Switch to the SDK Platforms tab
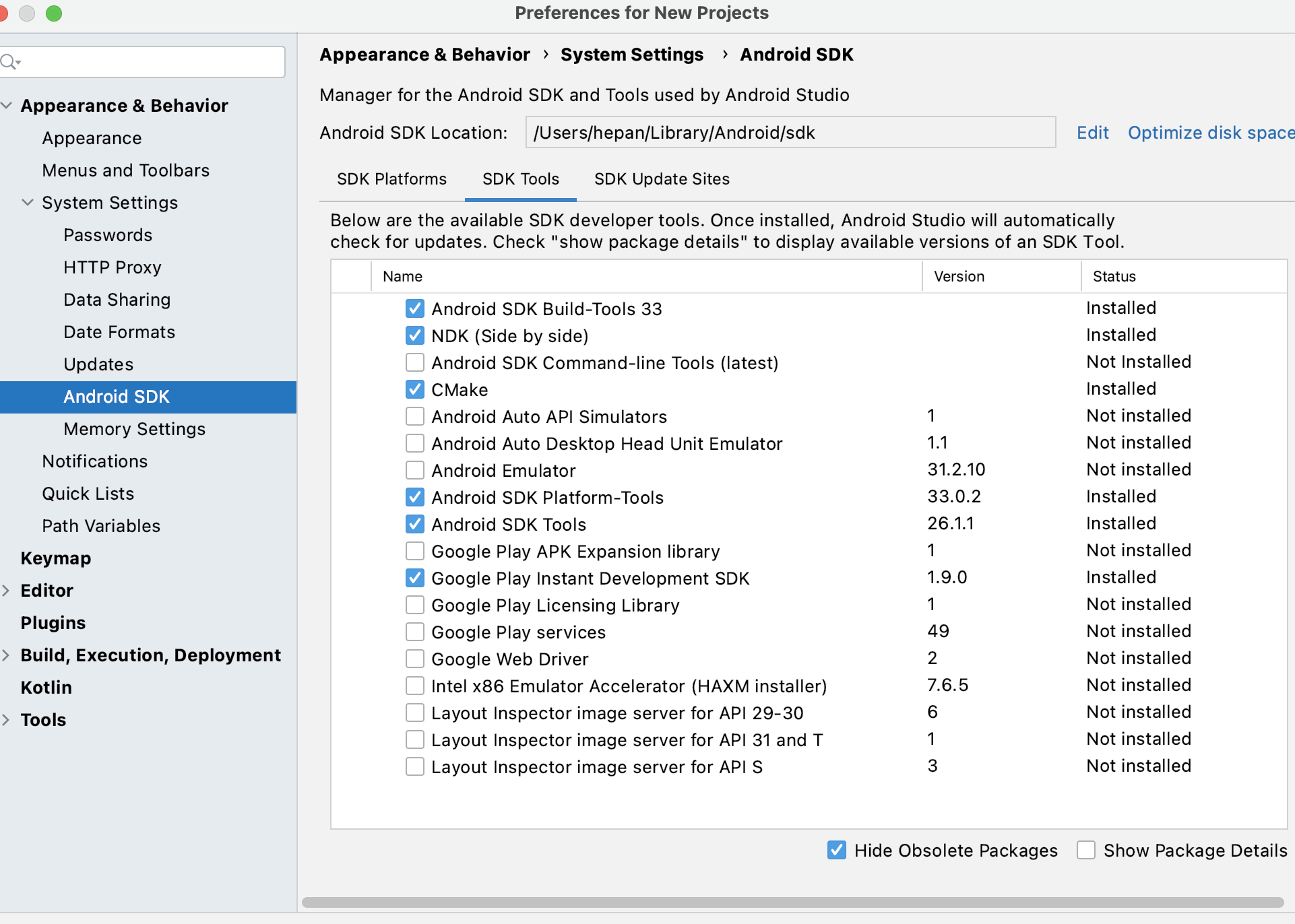The width and height of the screenshot is (1295, 924). pos(391,179)
